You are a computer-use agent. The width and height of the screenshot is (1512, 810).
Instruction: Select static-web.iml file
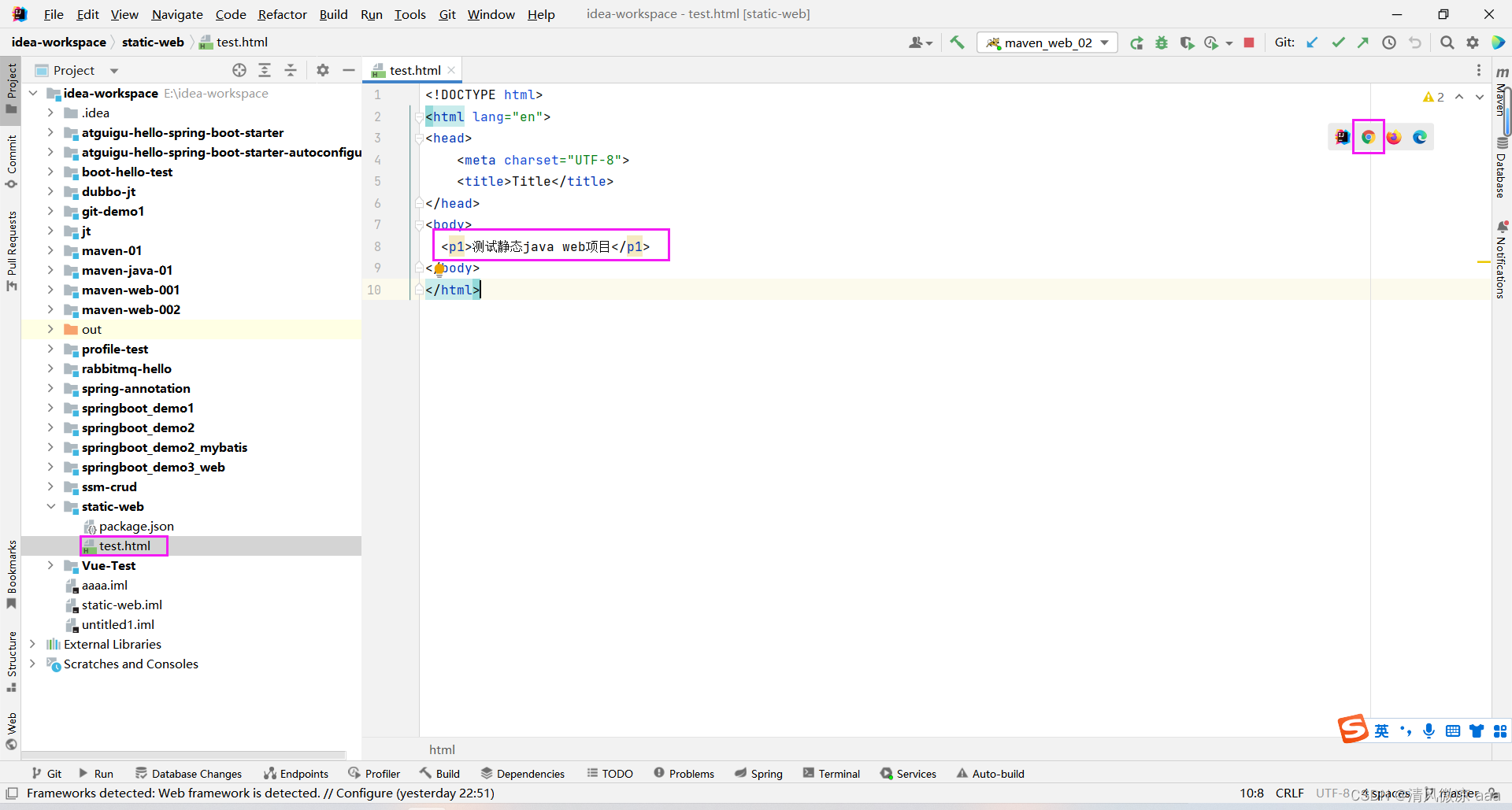pyautogui.click(x=121, y=605)
